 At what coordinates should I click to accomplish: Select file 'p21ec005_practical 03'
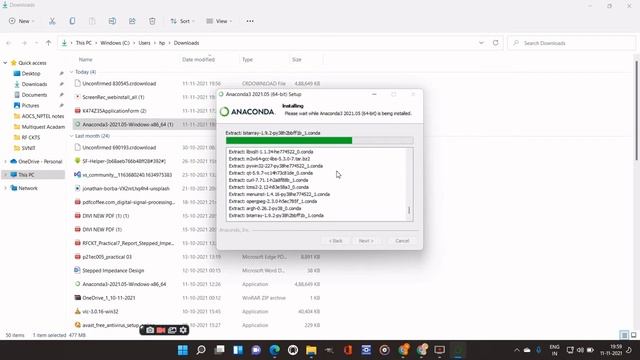[x=107, y=257]
